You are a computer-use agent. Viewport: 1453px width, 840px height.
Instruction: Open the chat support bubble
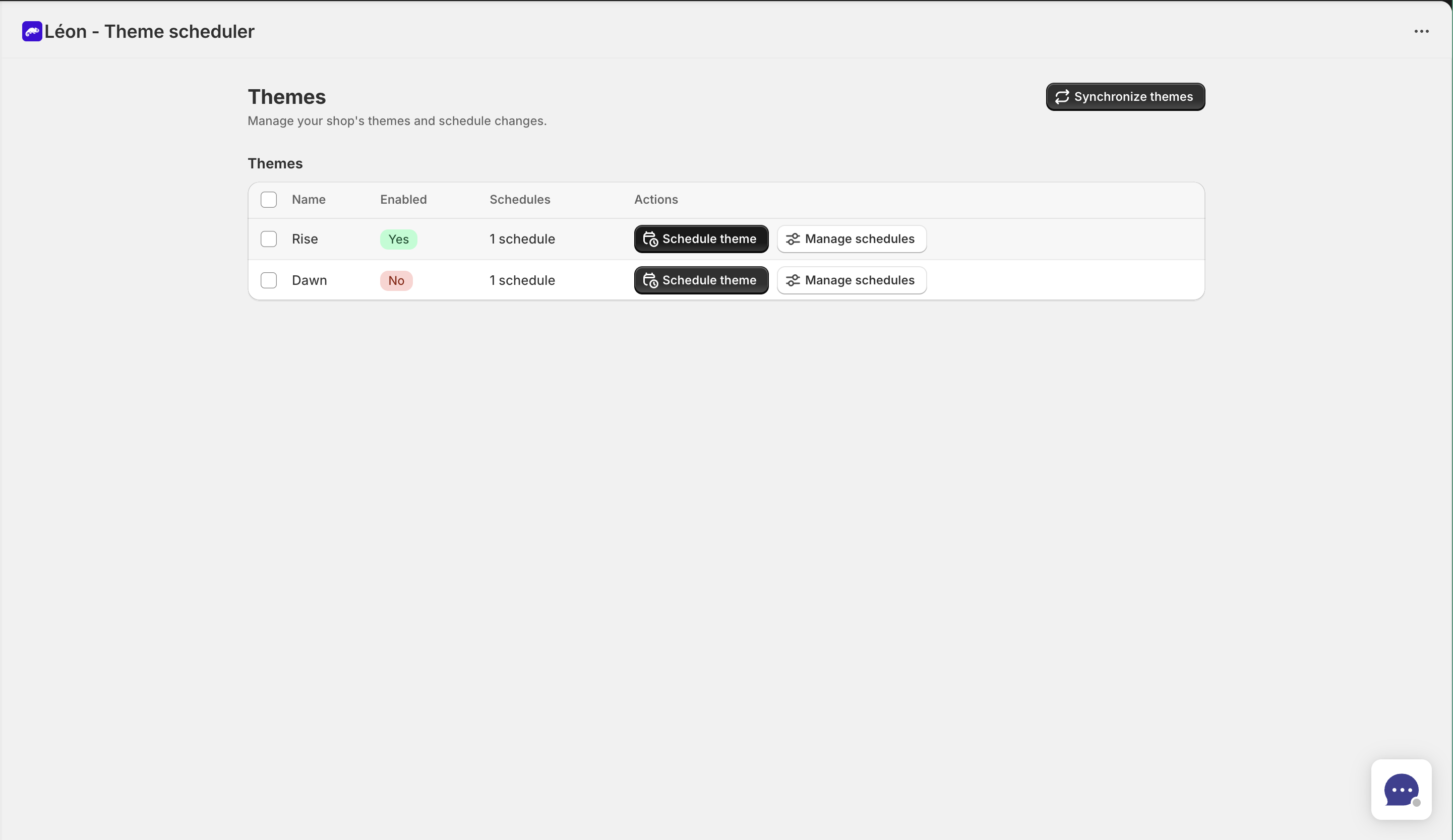coord(1402,789)
